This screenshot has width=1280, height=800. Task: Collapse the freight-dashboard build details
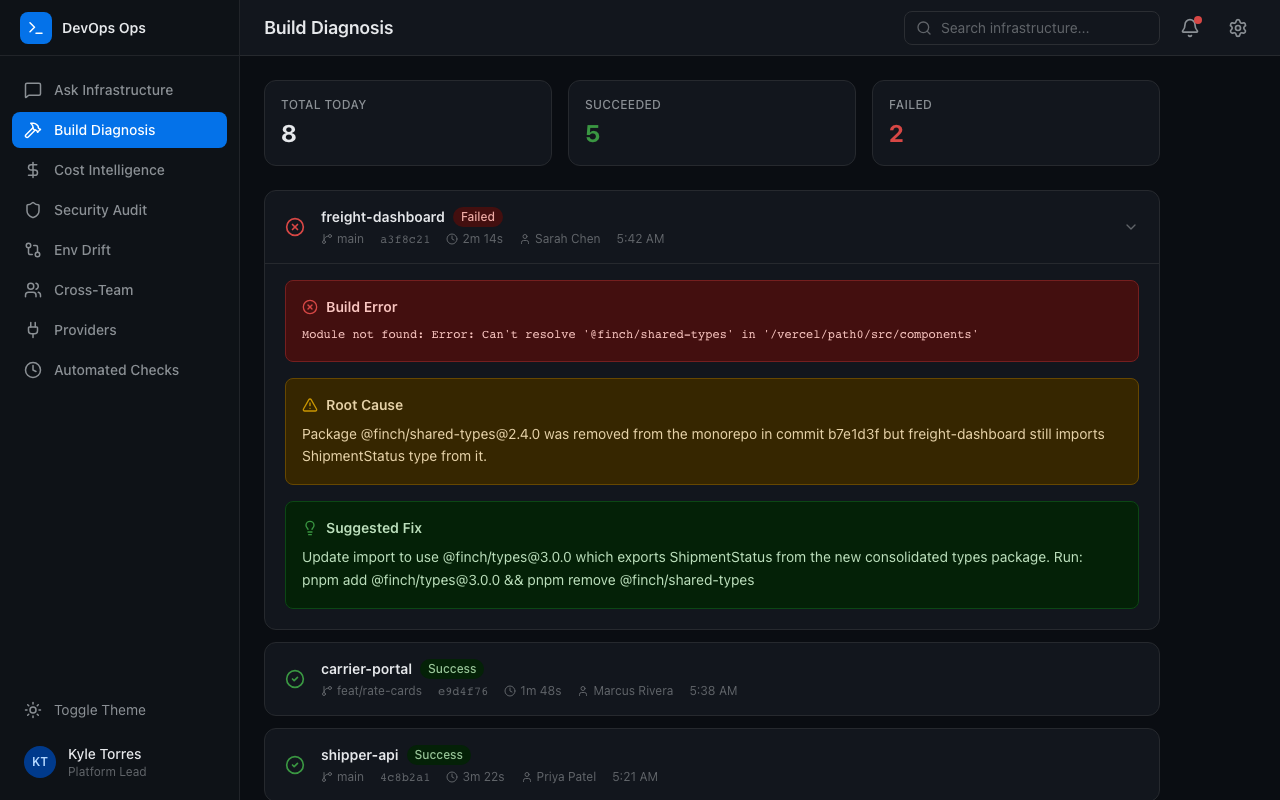1131,227
